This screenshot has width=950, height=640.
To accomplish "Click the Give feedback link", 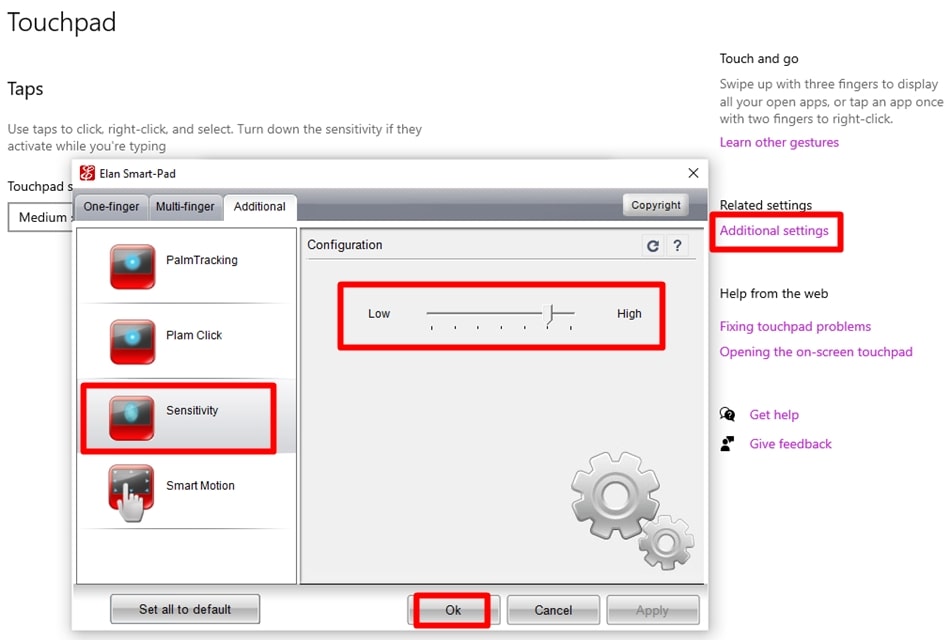I will click(790, 444).
